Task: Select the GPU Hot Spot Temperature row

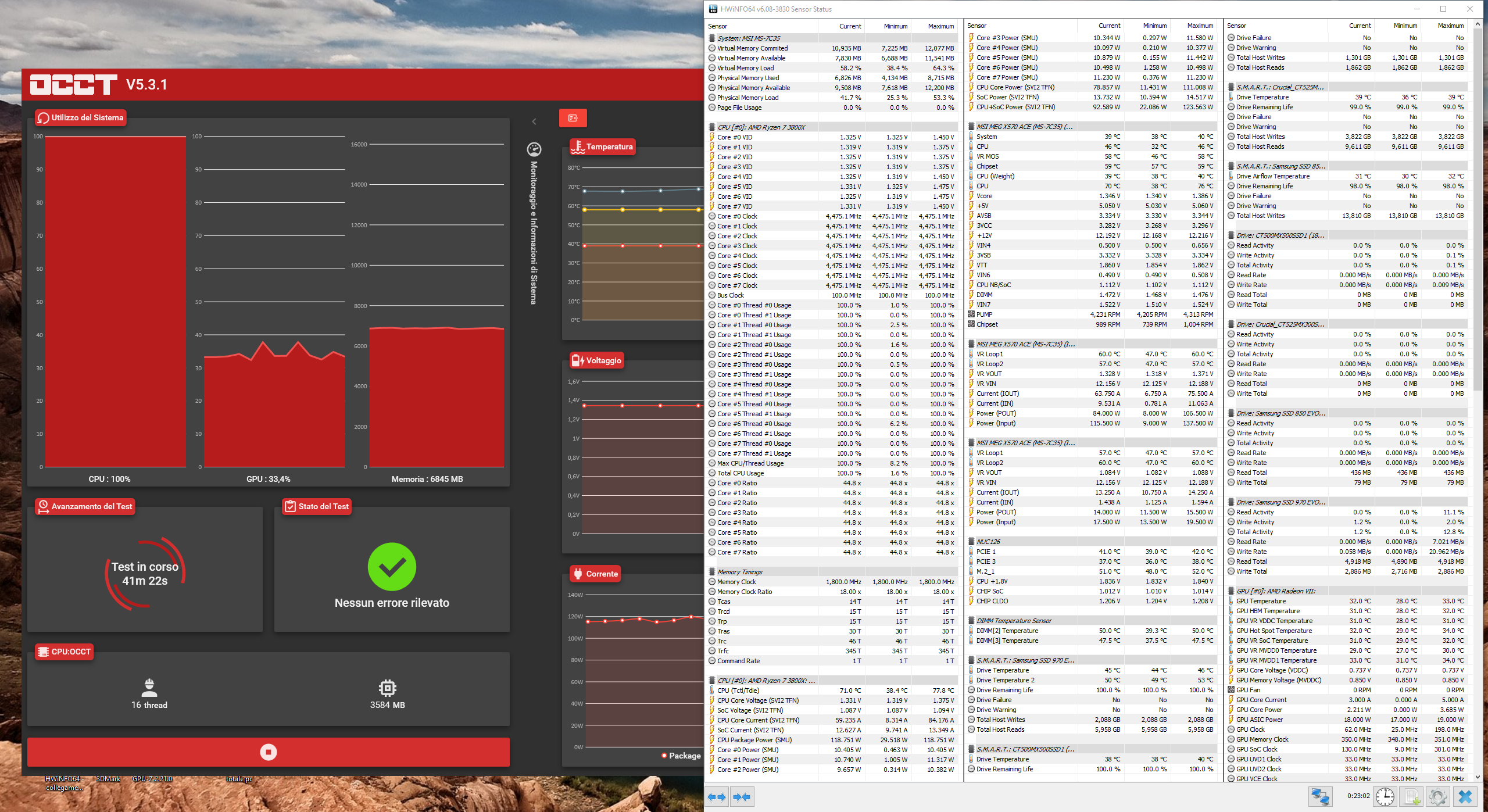Action: tap(1346, 631)
